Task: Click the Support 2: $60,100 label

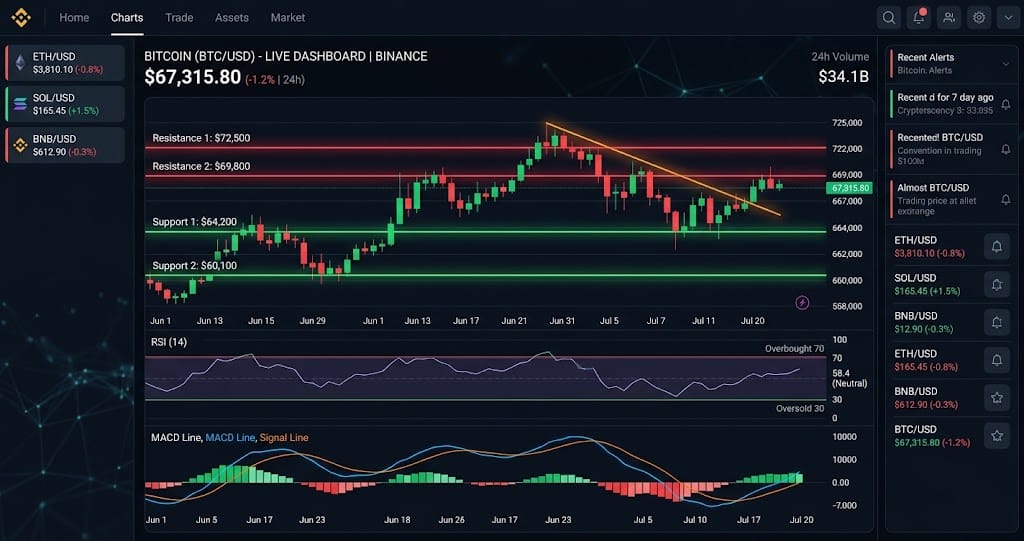Action: coord(195,265)
